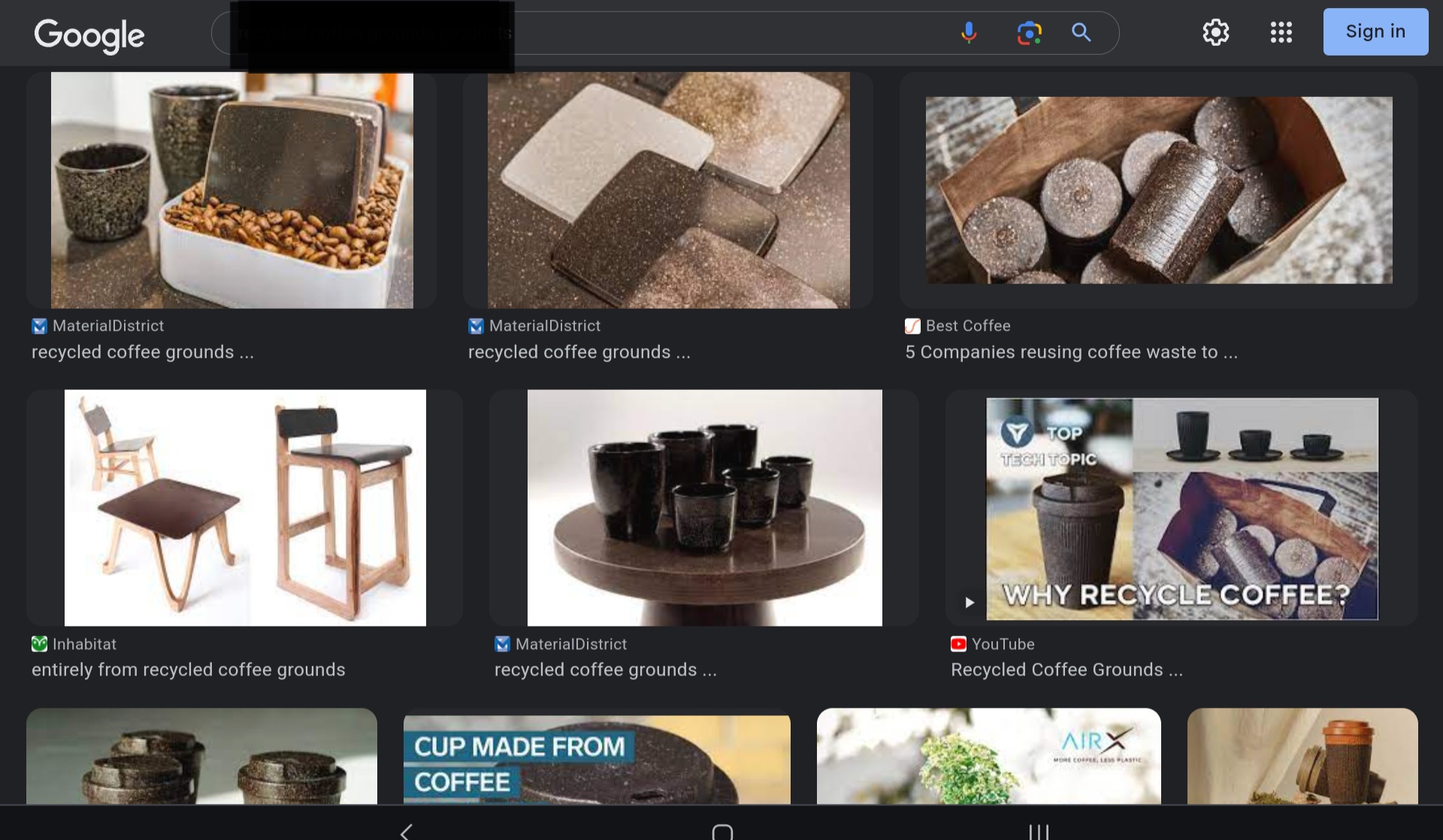Click the Best Coffee site favicon
Viewport: 1443px width, 840px height.
pyautogui.click(x=913, y=326)
